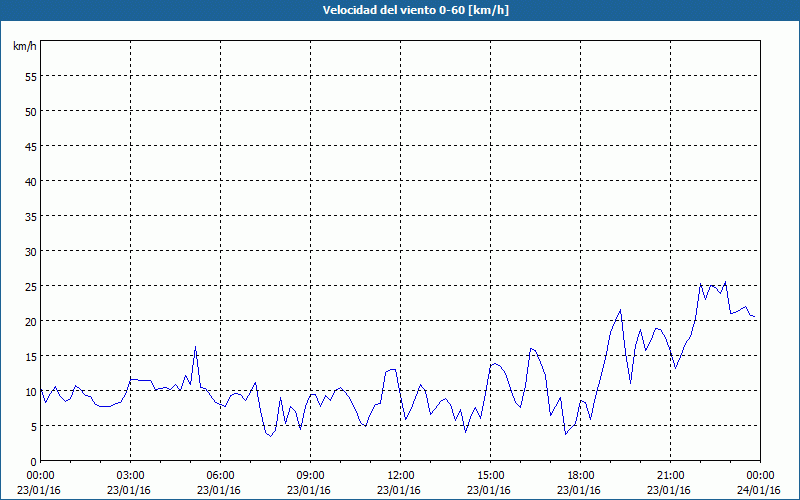The height and width of the screenshot is (500, 800).
Task: Click the 25 y-axis value label
Action: [31, 287]
